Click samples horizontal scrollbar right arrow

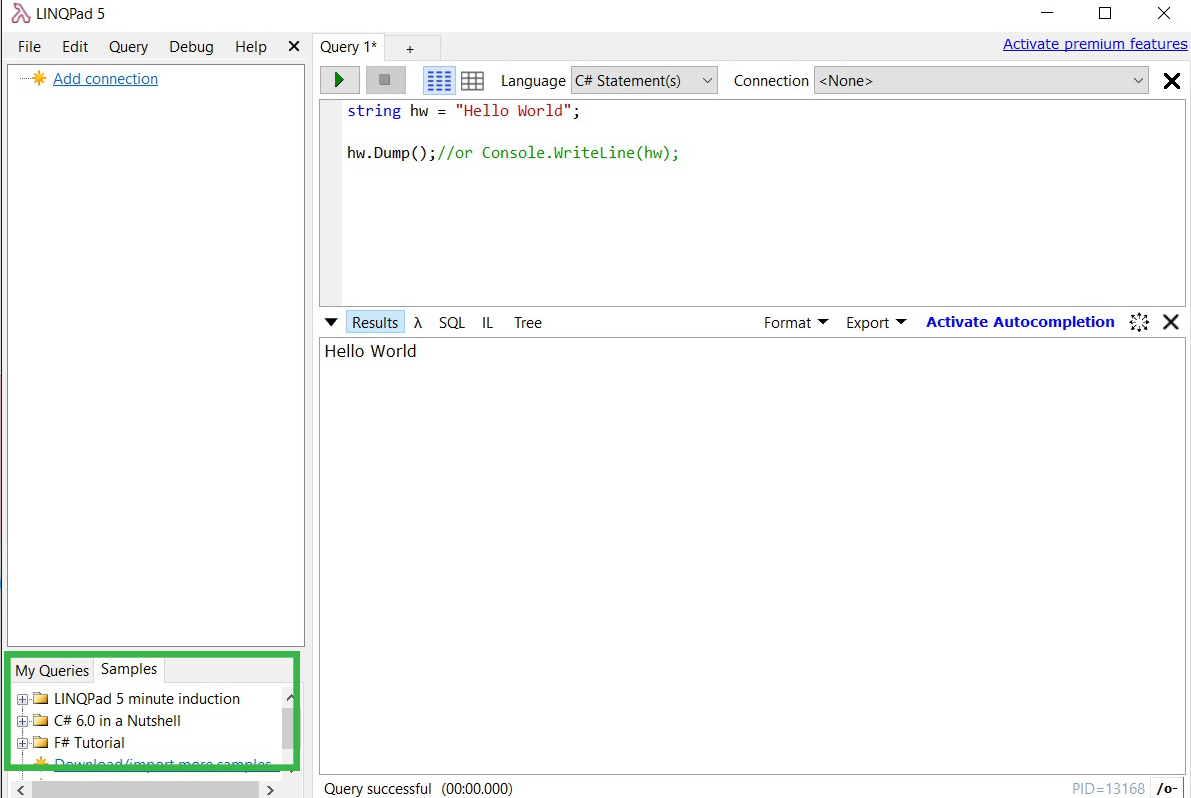[x=270, y=790]
